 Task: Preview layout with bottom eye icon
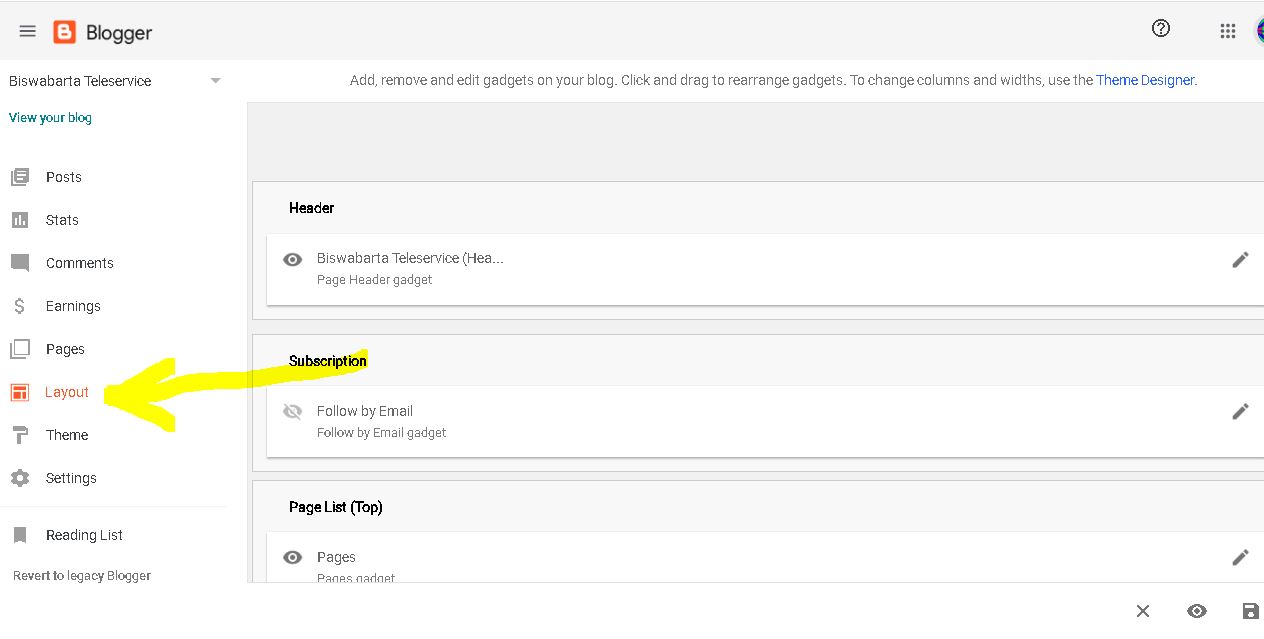click(1197, 611)
